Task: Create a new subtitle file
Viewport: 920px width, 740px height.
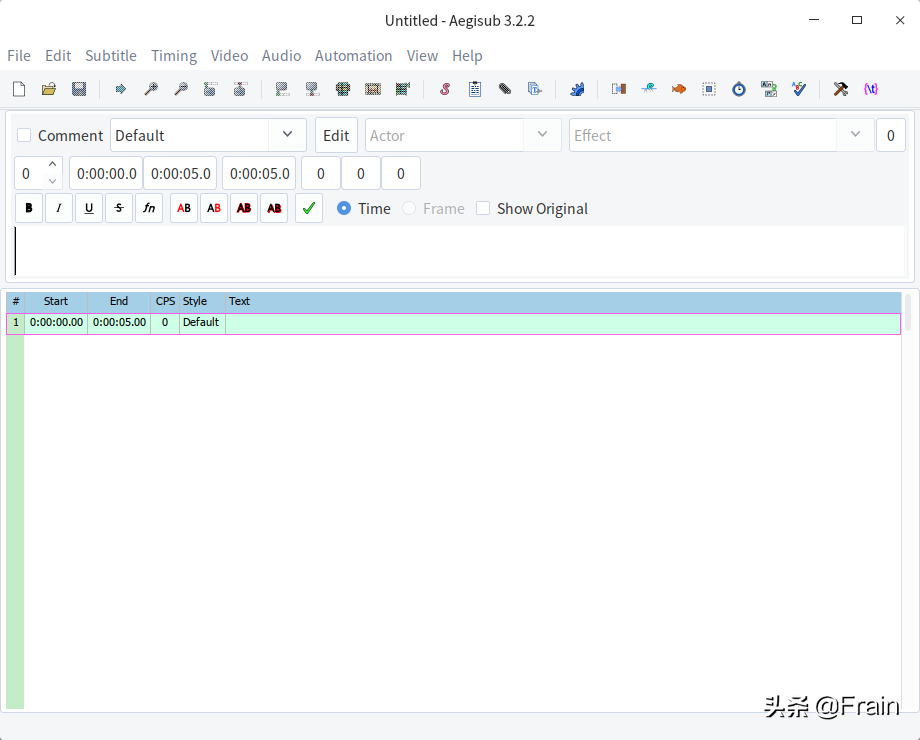Action: pos(19,89)
